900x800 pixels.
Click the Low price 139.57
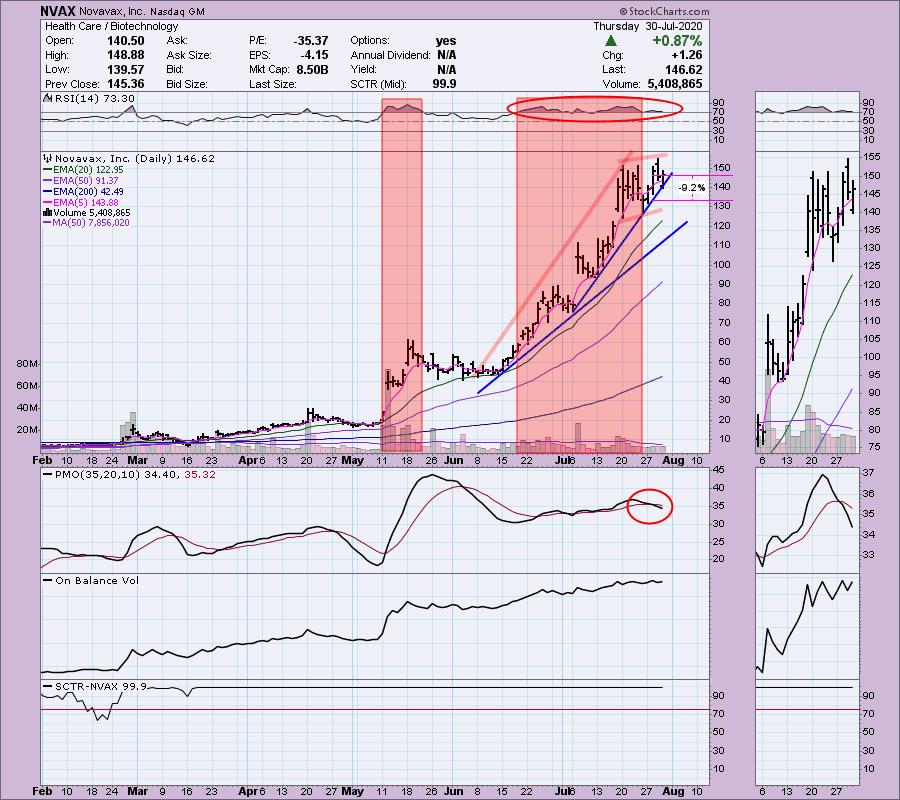[x=126, y=69]
